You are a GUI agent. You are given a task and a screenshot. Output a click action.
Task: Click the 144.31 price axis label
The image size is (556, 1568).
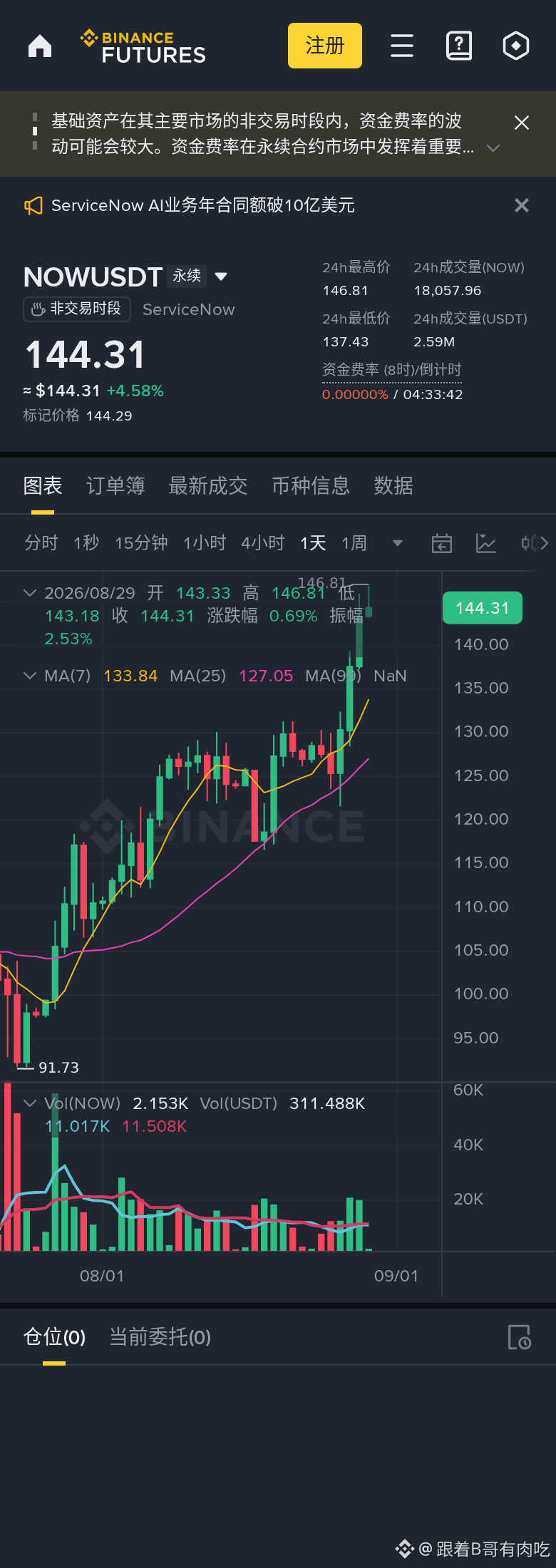(483, 608)
